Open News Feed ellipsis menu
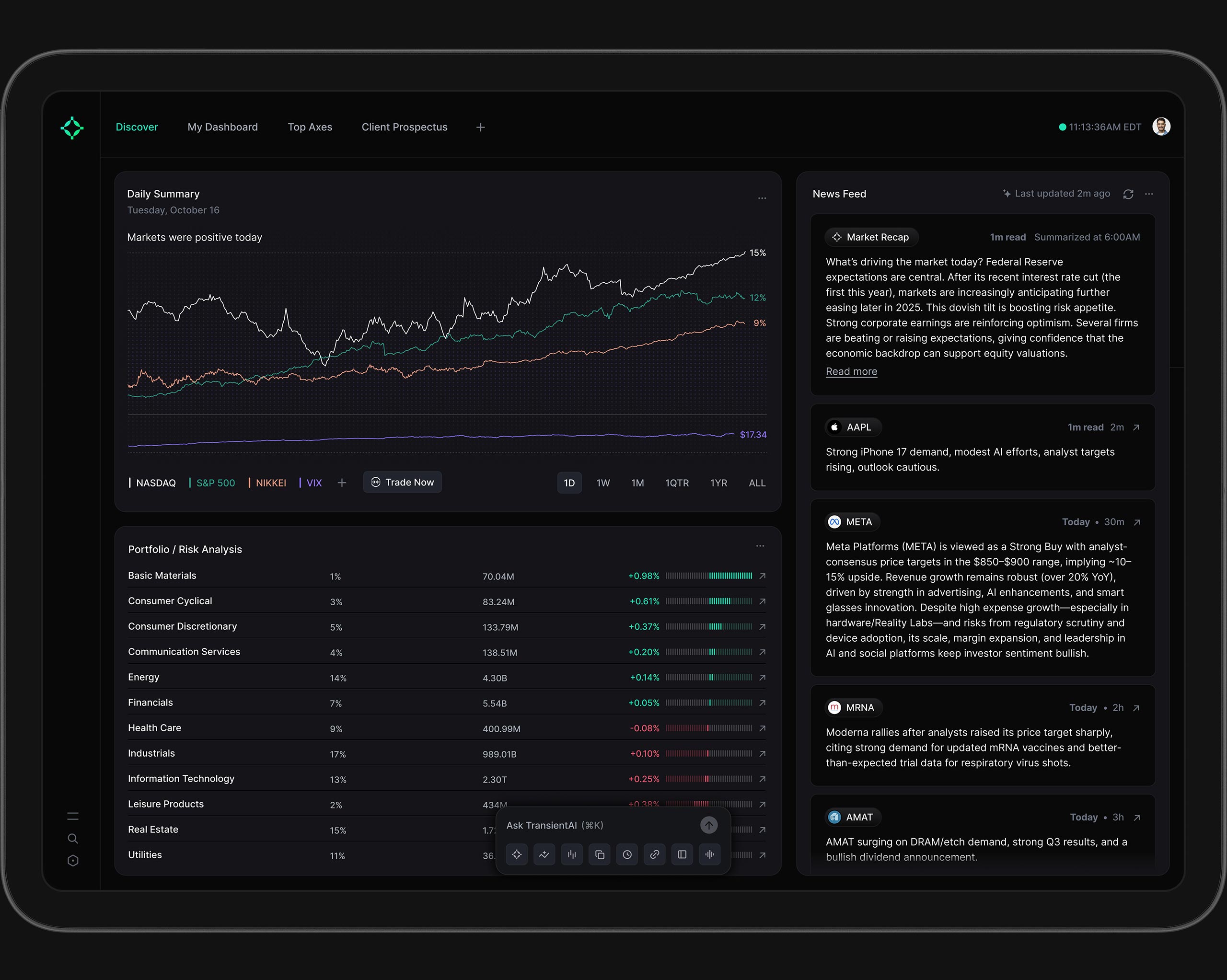1227x980 pixels. pos(1148,194)
